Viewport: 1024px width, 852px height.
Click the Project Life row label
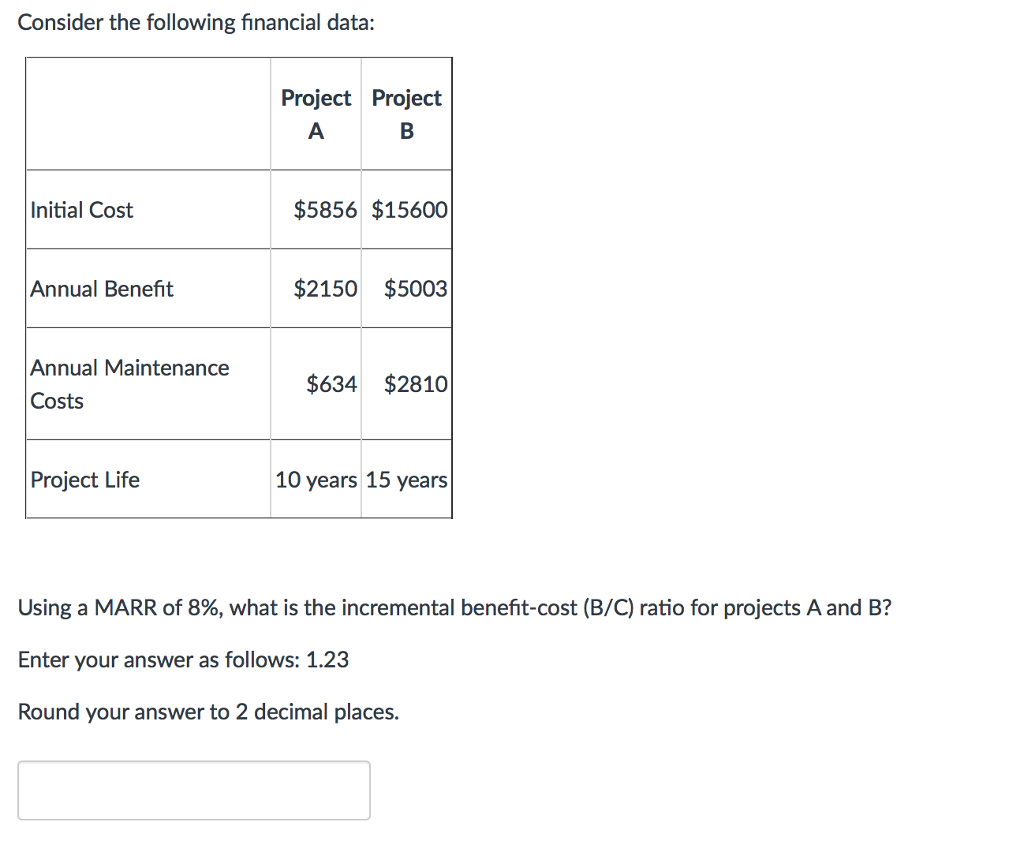pos(86,479)
